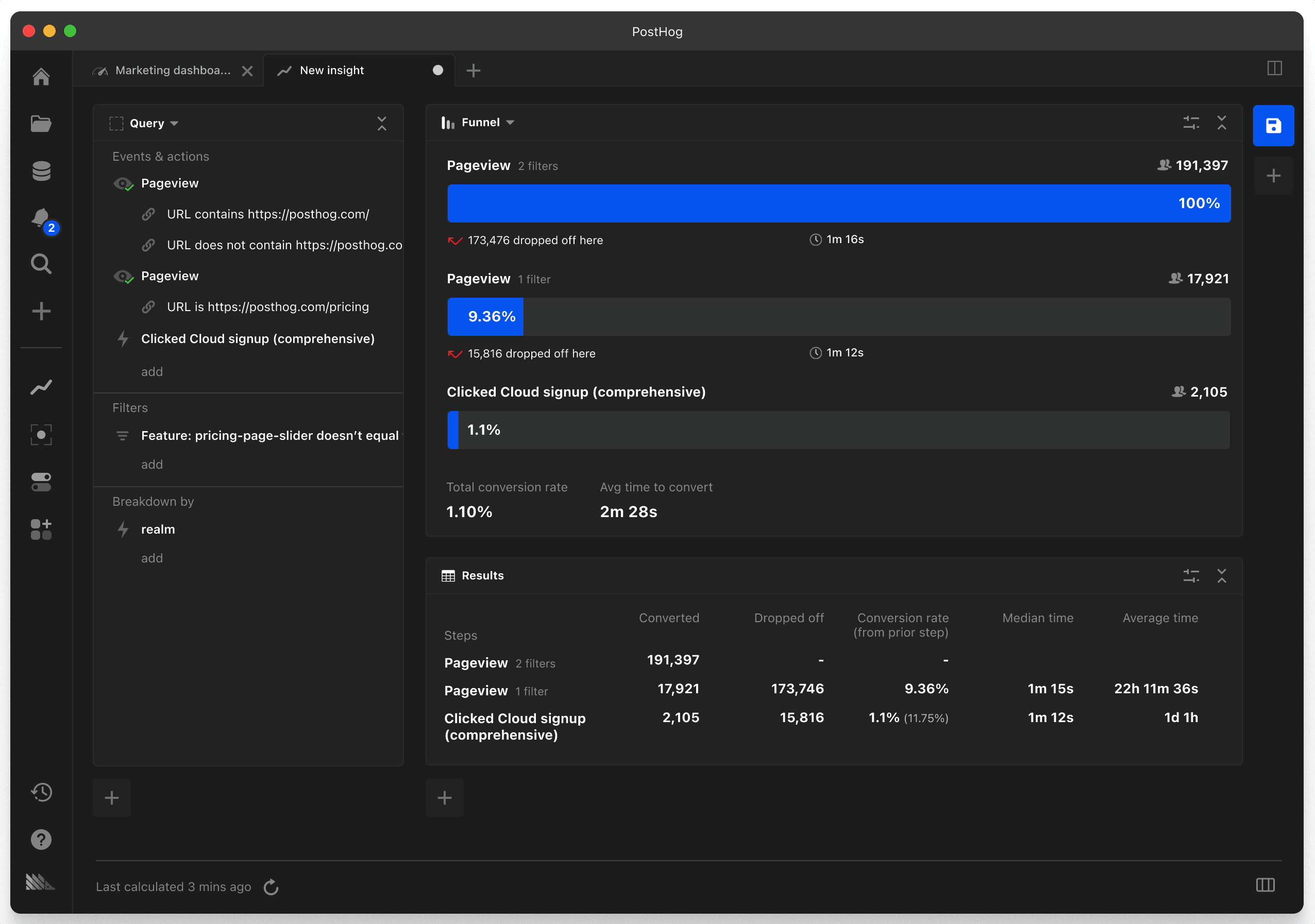Add a new event under Events & actions
This screenshot has height=924, width=1315.
point(152,371)
